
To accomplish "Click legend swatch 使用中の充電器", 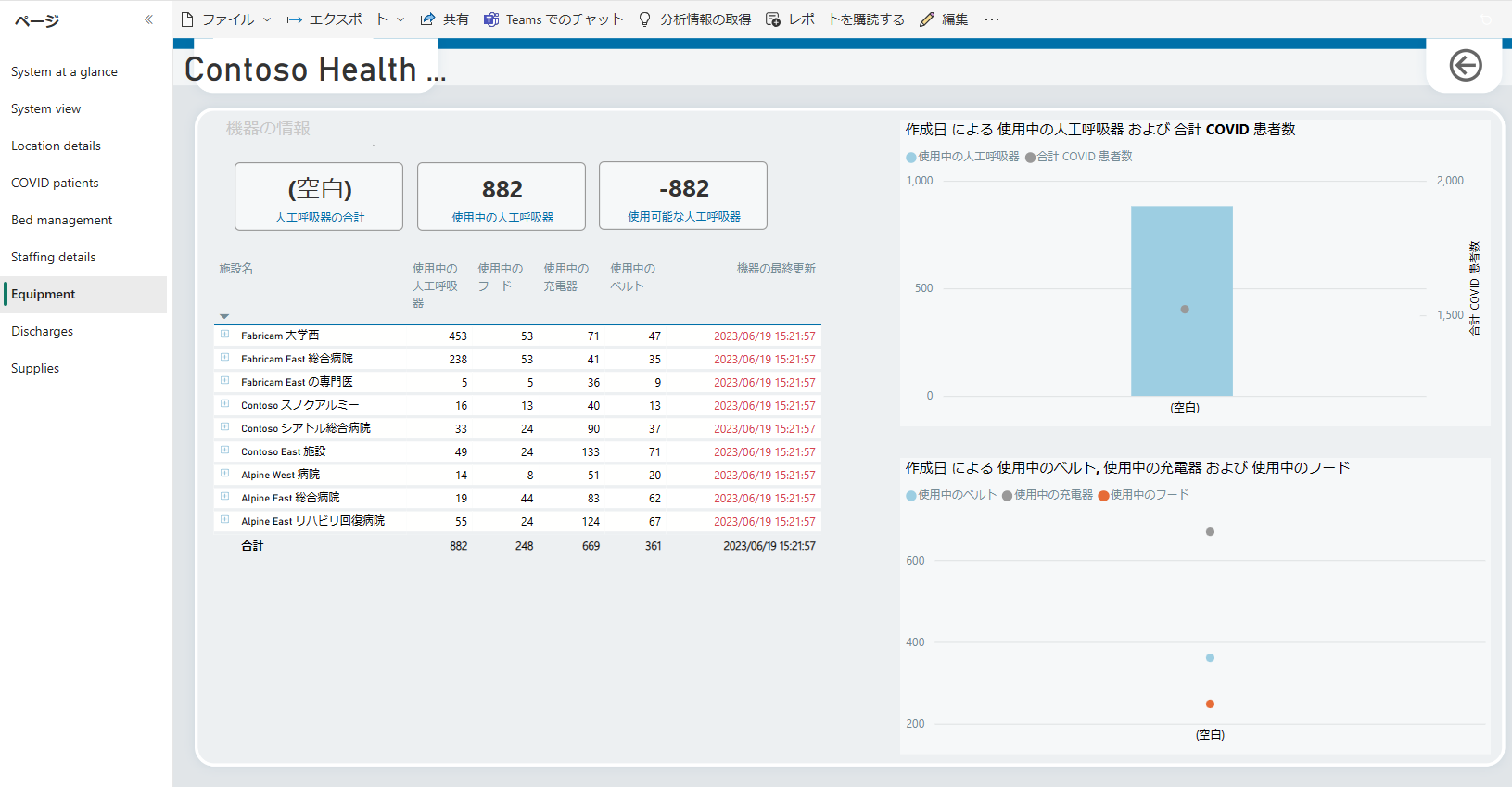I will tap(1008, 496).
